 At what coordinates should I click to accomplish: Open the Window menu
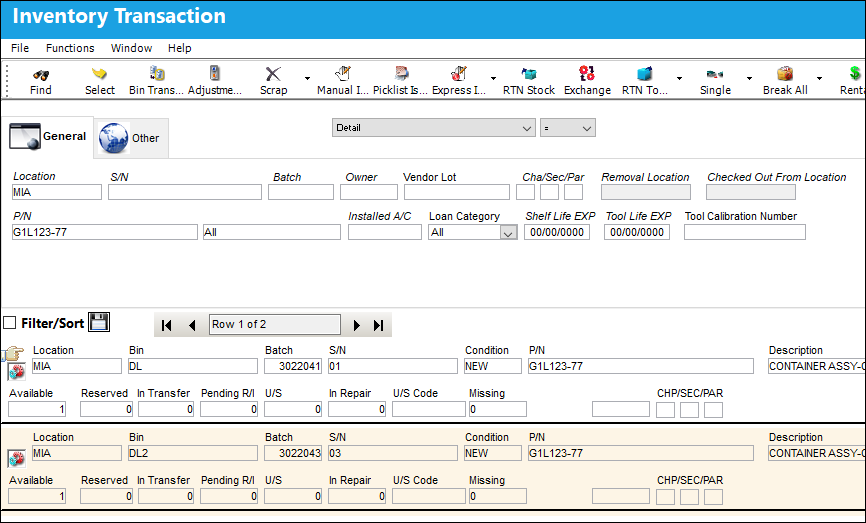131,48
